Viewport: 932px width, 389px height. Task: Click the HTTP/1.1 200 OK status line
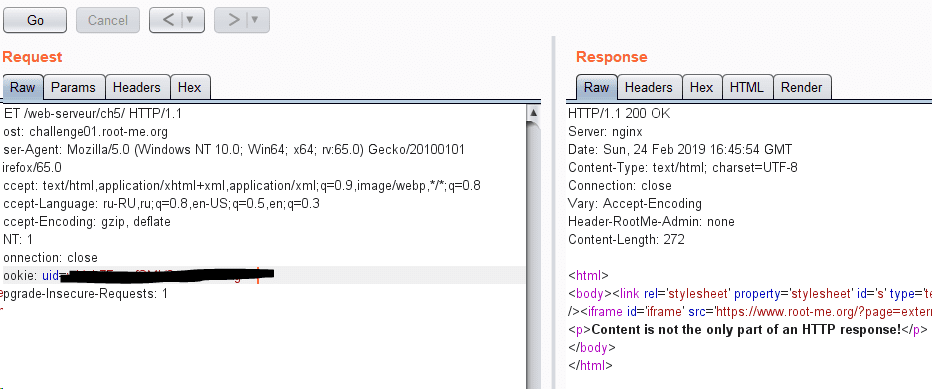(x=619, y=113)
